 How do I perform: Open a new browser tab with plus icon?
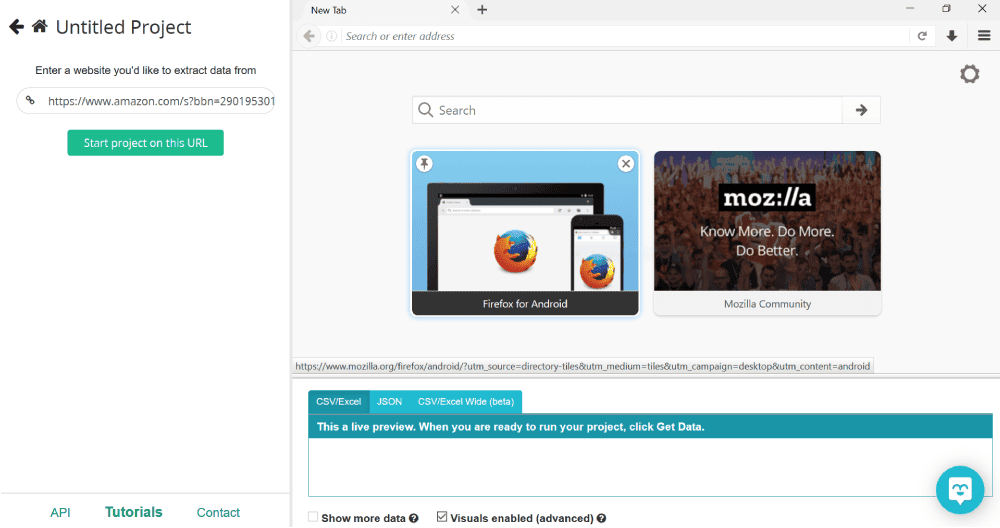[x=482, y=10]
